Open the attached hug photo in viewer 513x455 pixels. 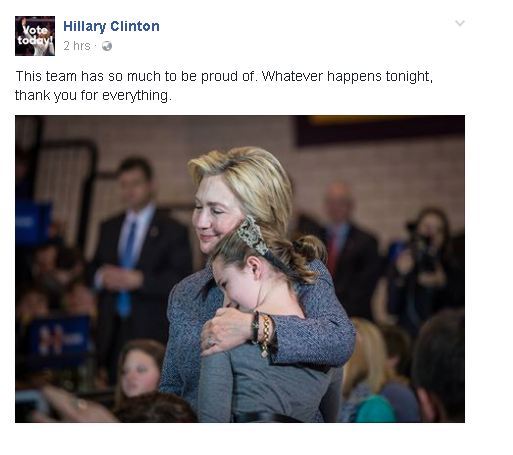click(x=240, y=269)
